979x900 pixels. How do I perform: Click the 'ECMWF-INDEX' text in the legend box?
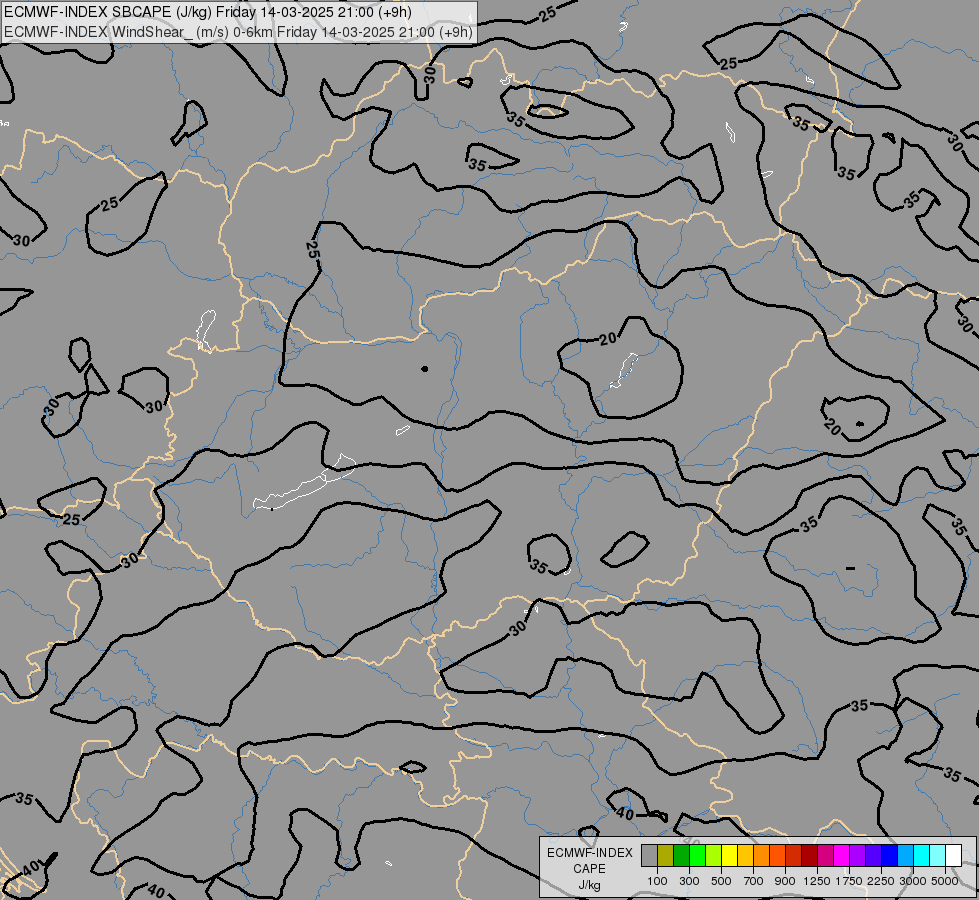point(589,853)
